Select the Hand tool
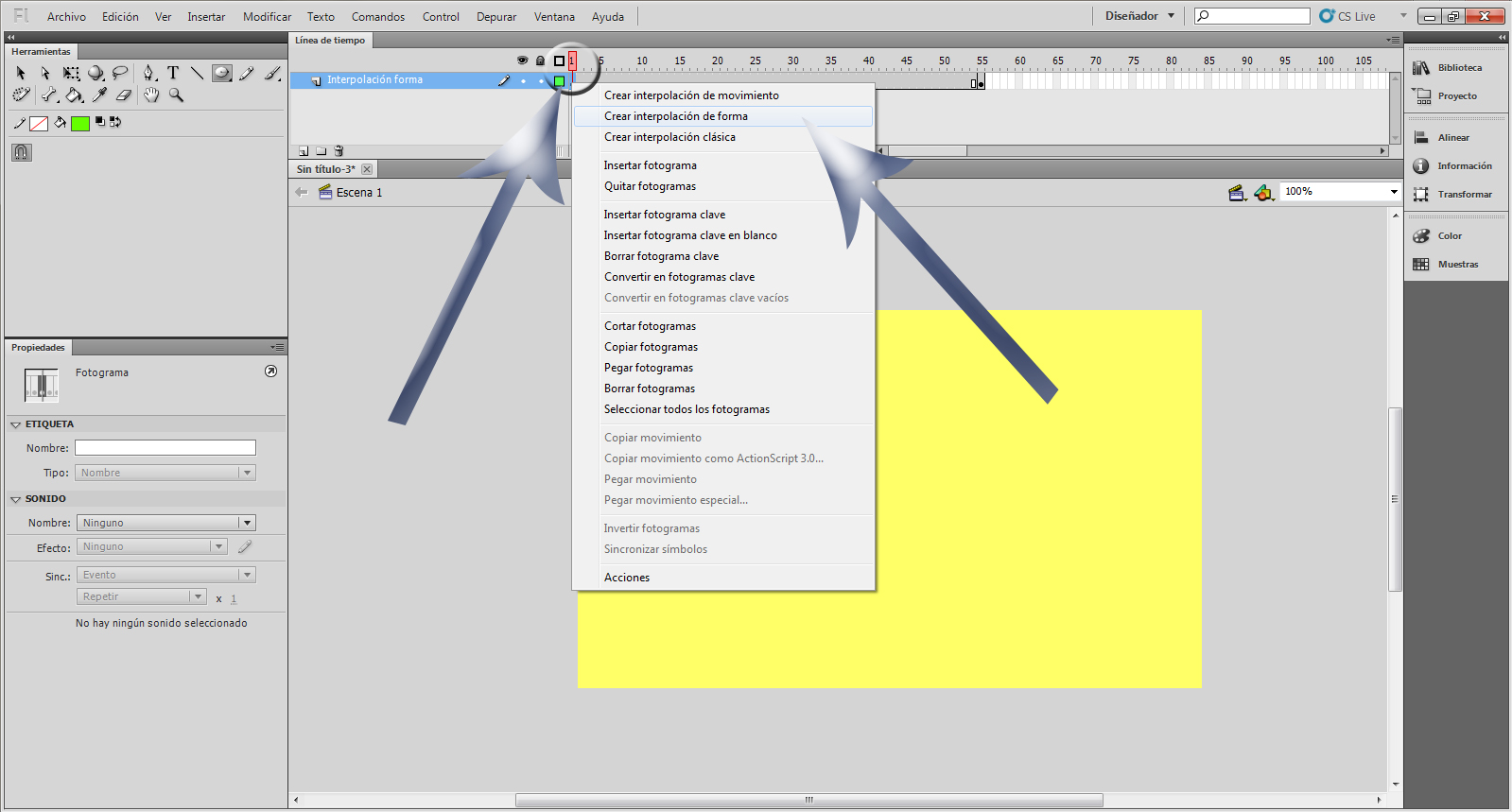Screen dimensions: 1512x812 [x=151, y=95]
